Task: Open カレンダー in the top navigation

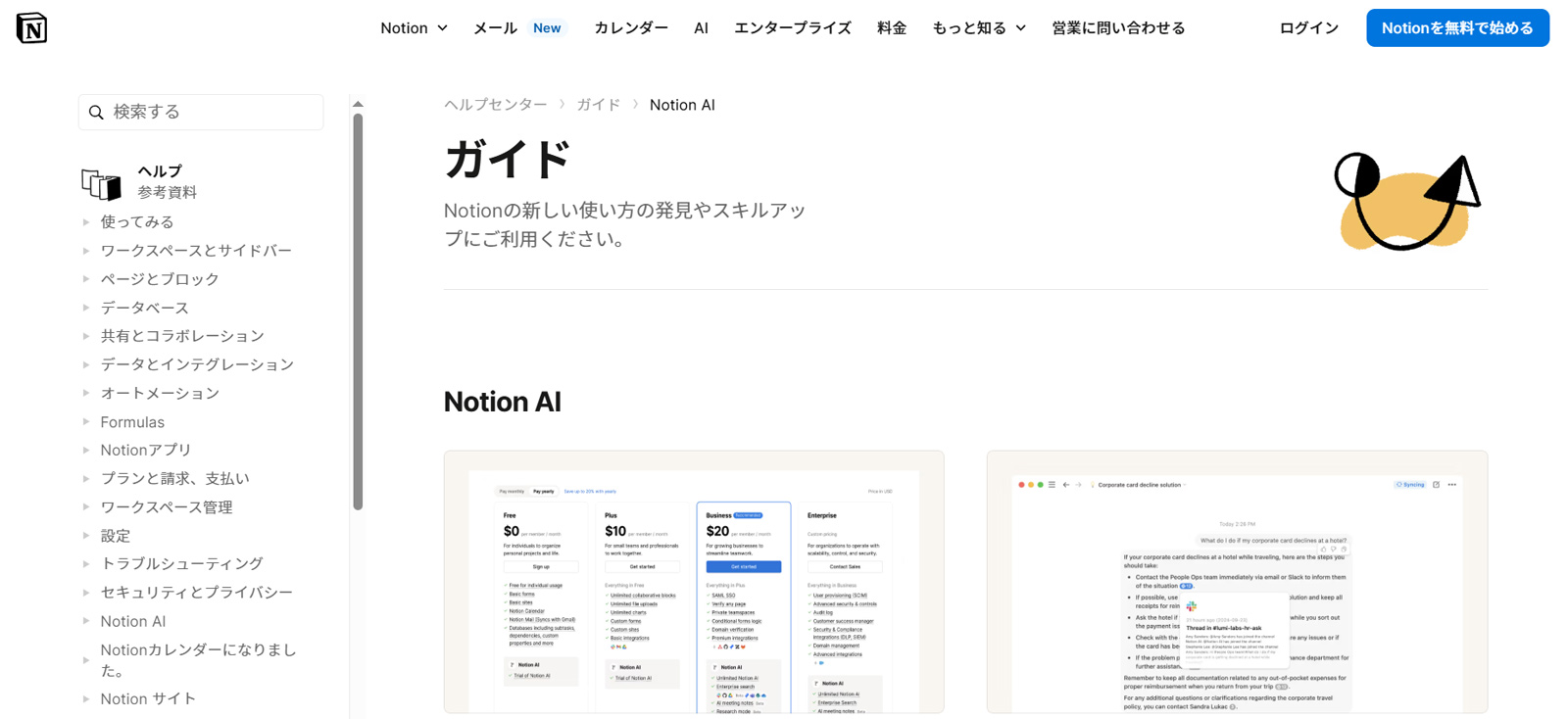Action: tap(631, 28)
